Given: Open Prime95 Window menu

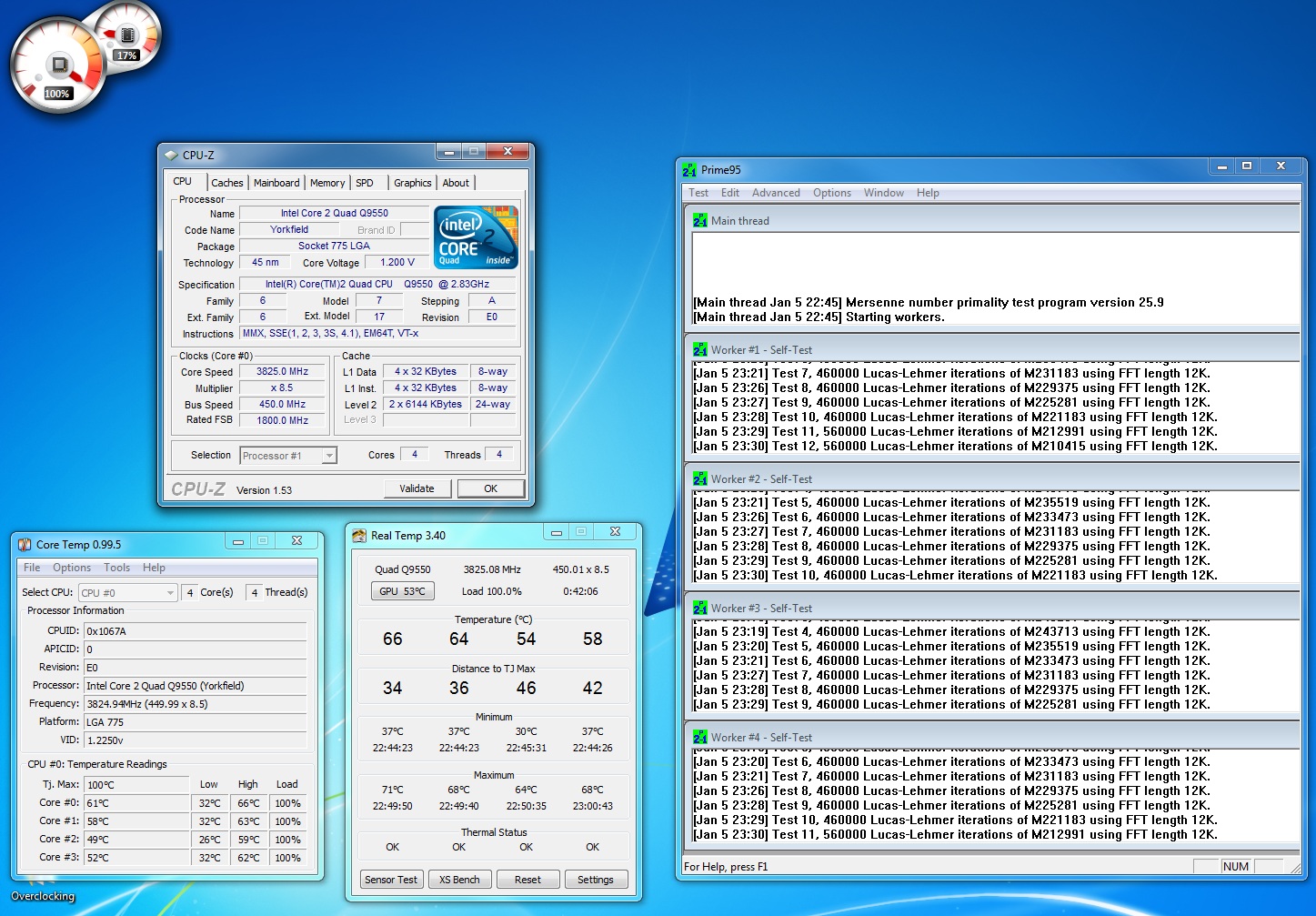Looking at the screenshot, I should point(884,193).
